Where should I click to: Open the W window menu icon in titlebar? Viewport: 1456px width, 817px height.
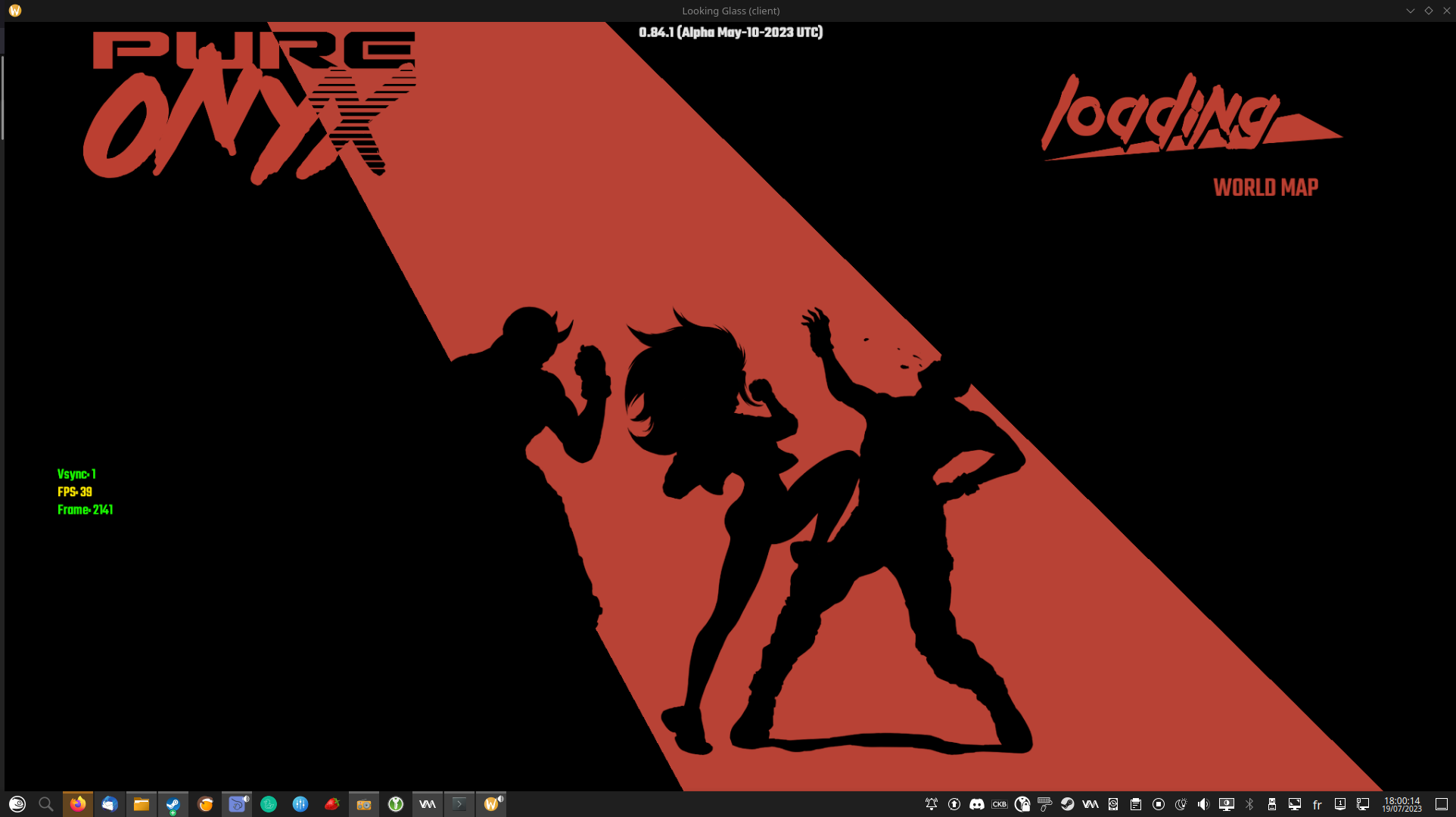tap(15, 11)
